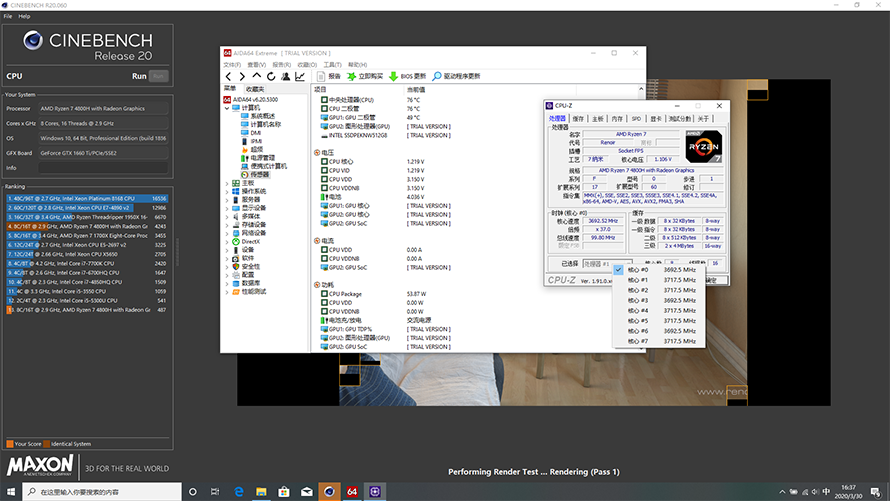Select 核心 #7 in core list
890x501 pixels.
[659, 342]
